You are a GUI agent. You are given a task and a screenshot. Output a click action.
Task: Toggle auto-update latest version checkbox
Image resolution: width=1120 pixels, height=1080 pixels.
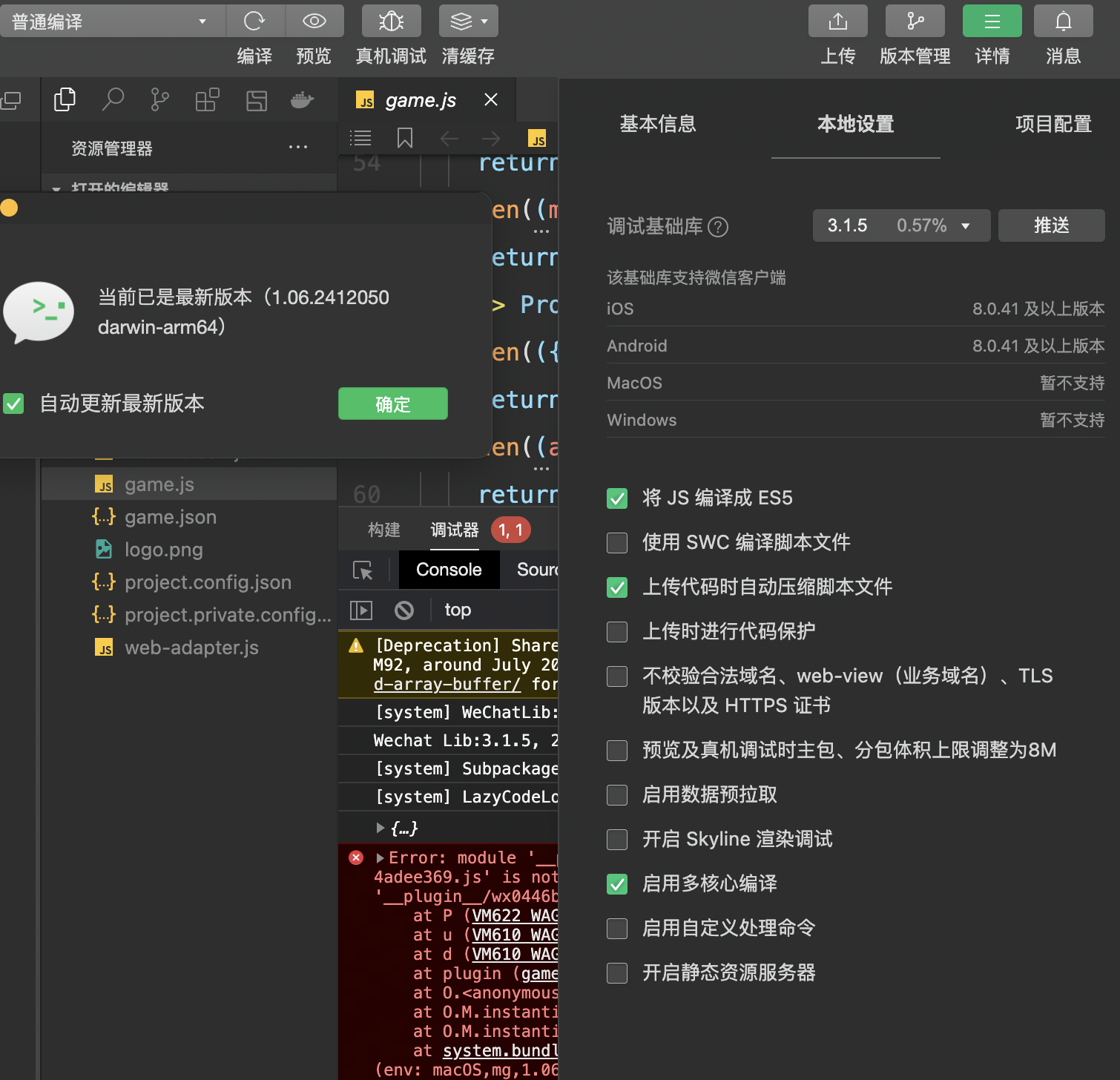pos(13,404)
